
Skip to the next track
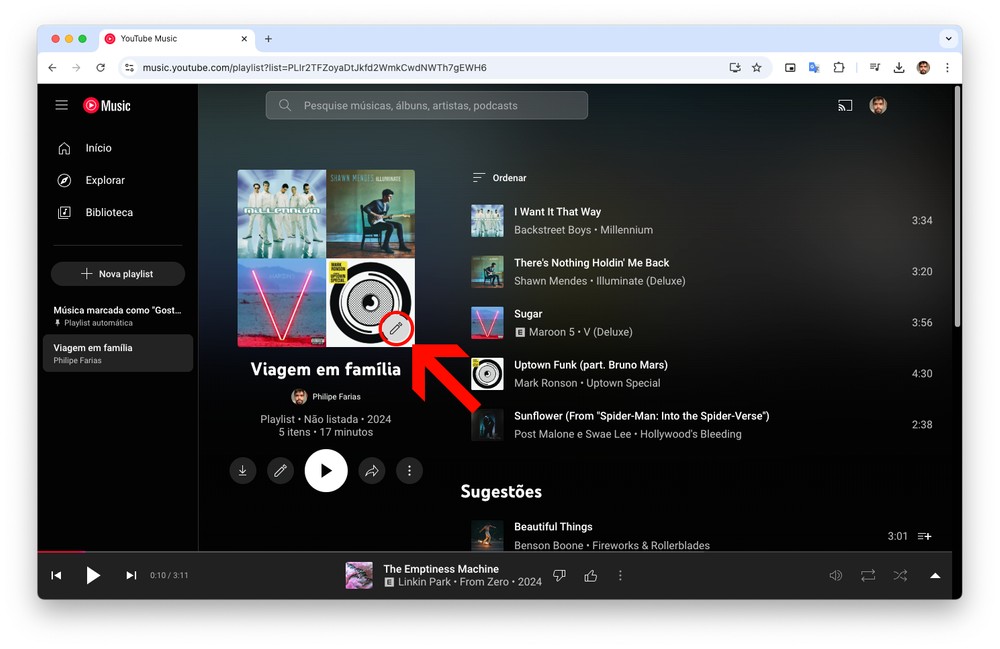(x=131, y=576)
